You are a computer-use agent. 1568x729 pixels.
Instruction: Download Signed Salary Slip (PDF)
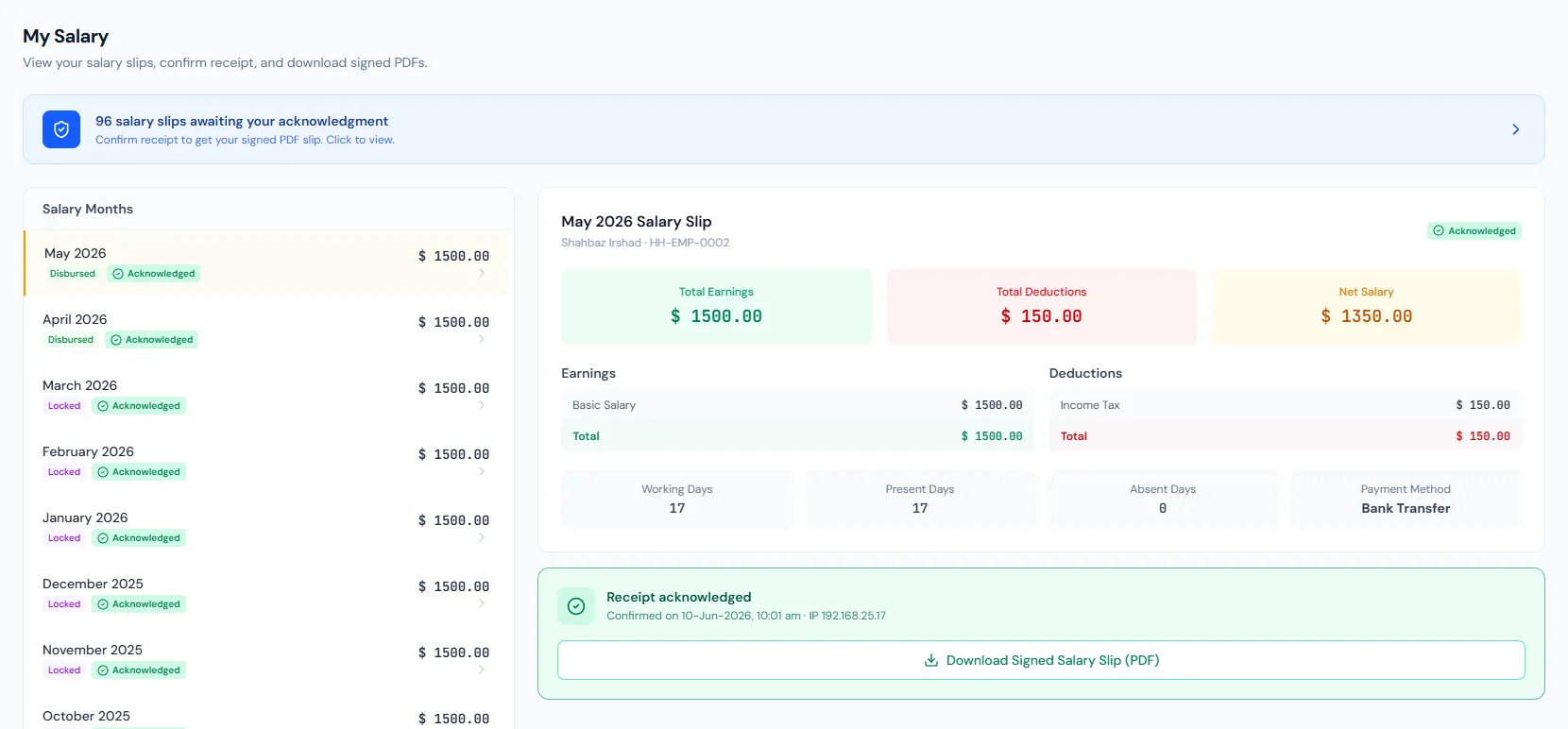click(x=1041, y=660)
